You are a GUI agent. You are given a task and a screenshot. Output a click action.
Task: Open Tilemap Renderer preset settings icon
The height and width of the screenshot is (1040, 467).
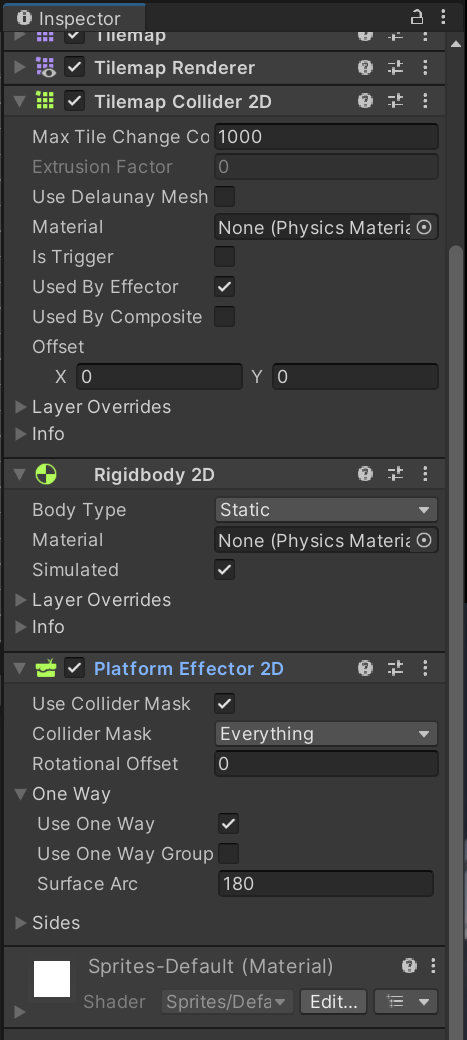click(395, 67)
